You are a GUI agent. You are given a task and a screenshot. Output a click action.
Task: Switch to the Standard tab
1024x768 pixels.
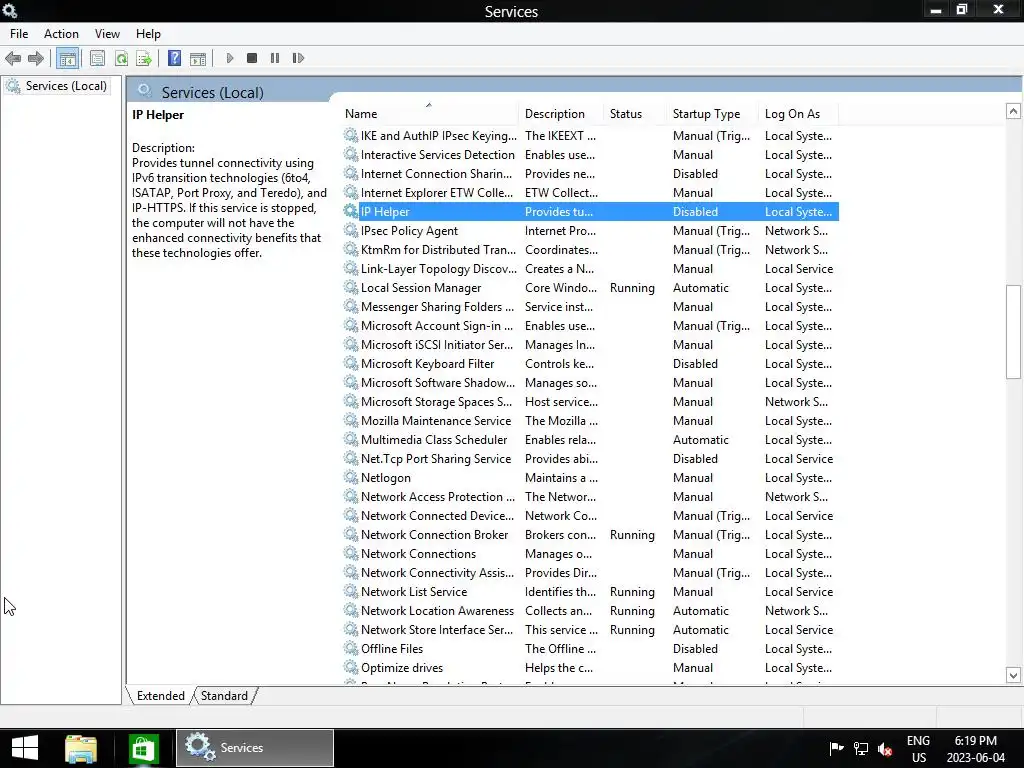point(224,696)
